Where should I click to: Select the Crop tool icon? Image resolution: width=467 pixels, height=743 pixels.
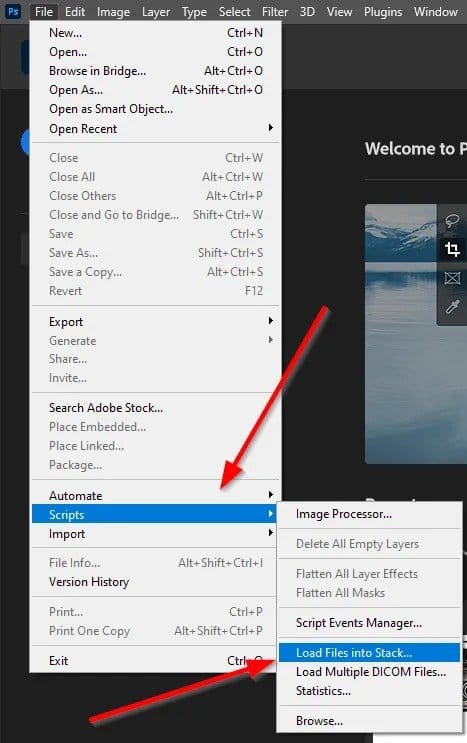coord(452,249)
